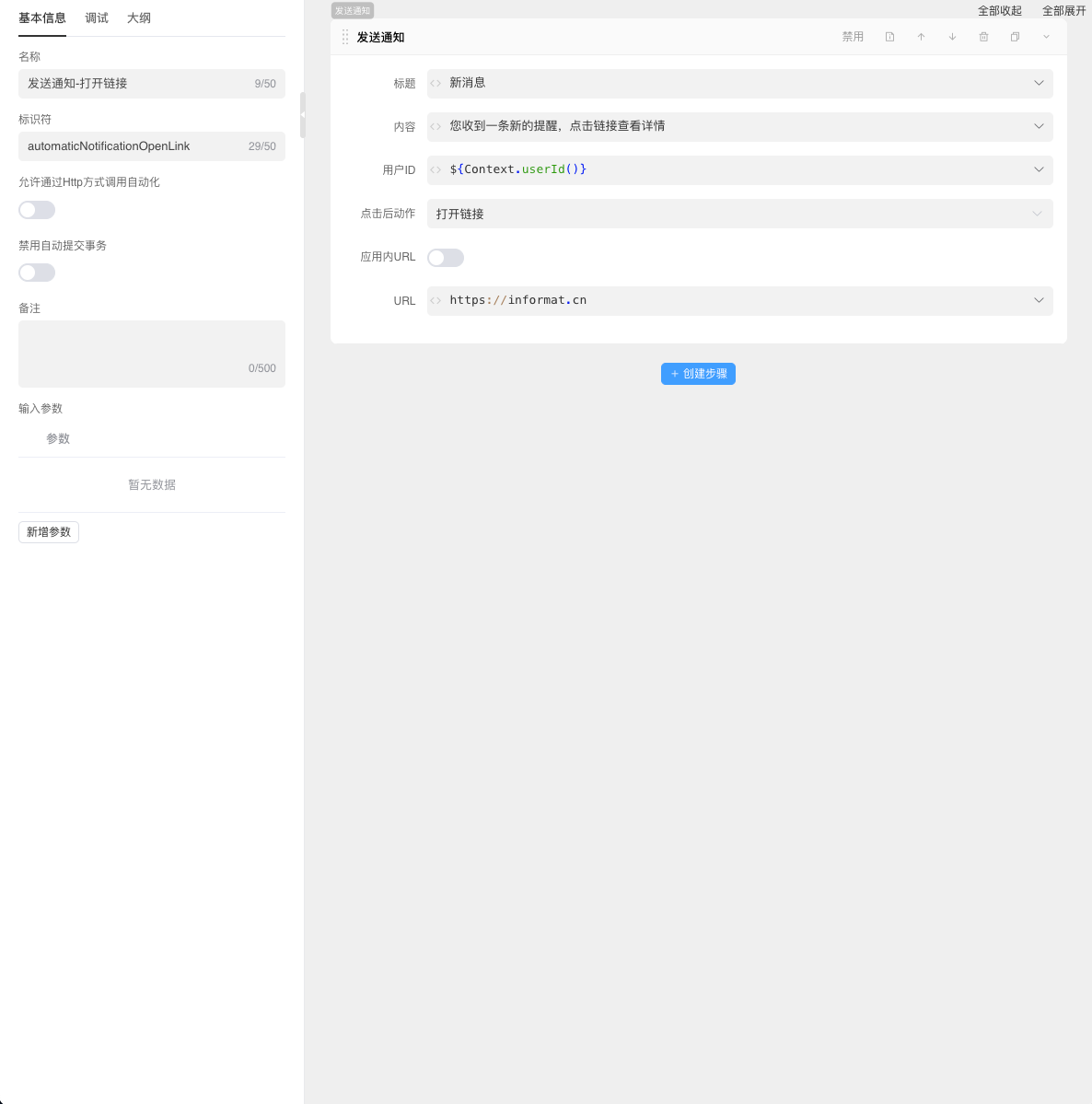Screen dimensions: 1092x1104
Task: Switch to the 调试 tab
Action: [x=97, y=17]
